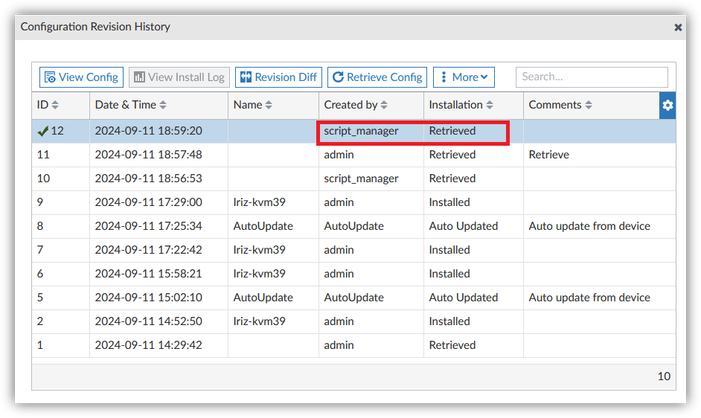The image size is (701, 418).
Task: Click Auto update from device comment, revision 5
Action: [x=590, y=297]
